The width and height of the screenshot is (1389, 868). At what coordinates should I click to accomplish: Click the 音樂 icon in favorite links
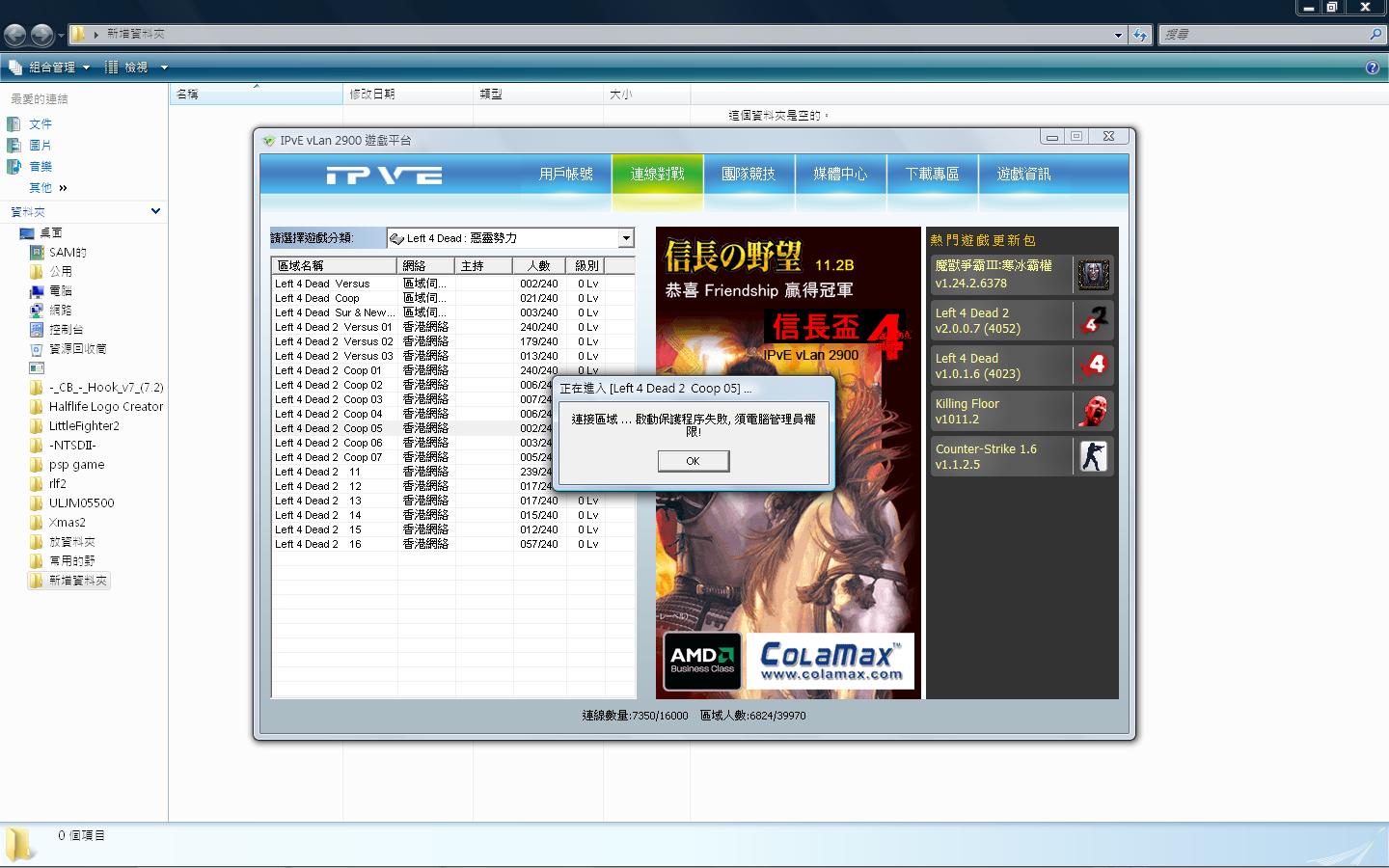pyautogui.click(x=14, y=166)
